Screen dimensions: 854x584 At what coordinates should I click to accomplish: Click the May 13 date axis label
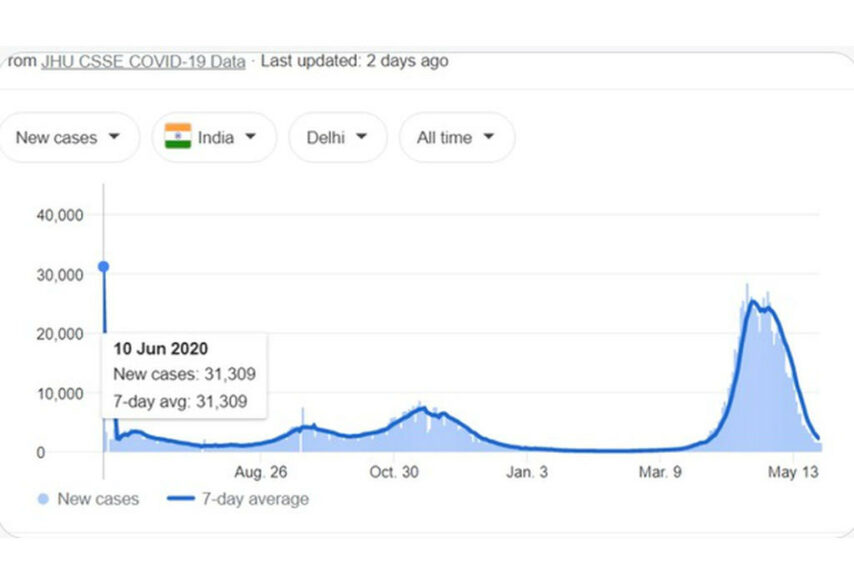click(794, 471)
